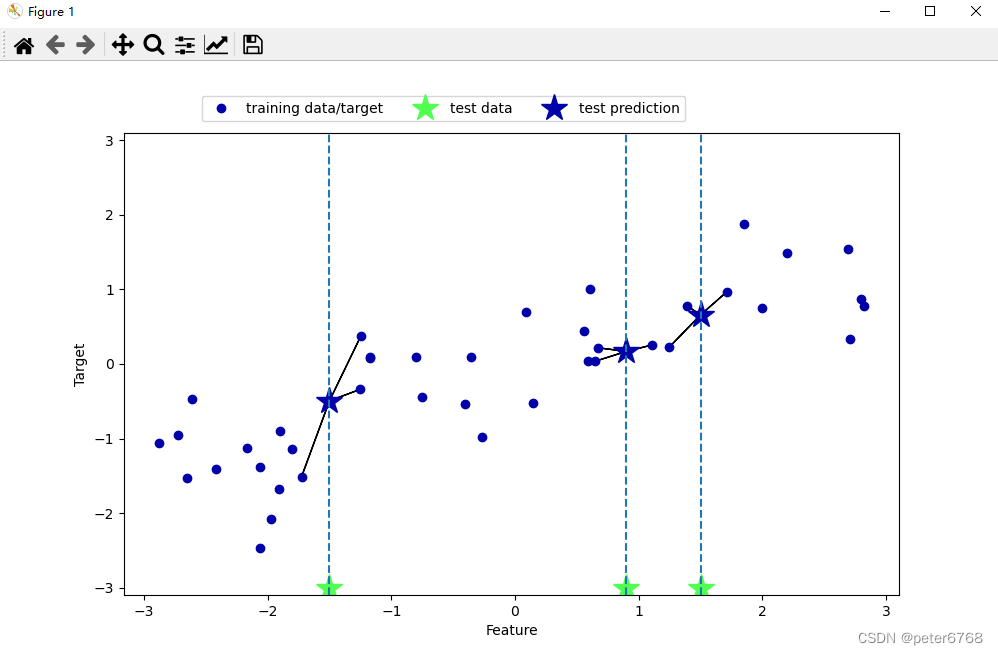This screenshot has height=655, width=998.
Task: Activate the Pan/move axes tool
Action: pos(122,45)
